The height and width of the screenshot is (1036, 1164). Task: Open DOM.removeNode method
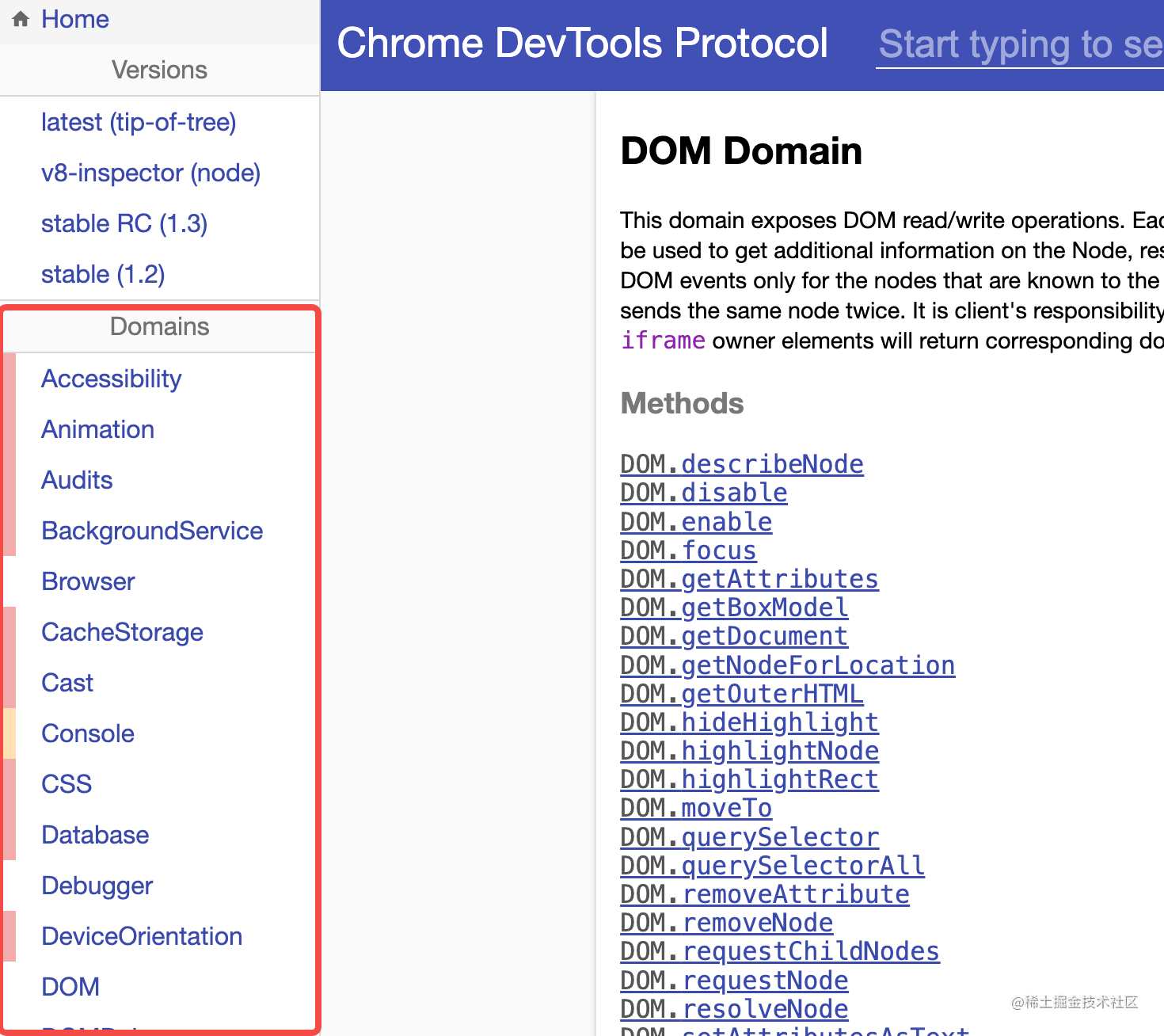click(x=727, y=923)
